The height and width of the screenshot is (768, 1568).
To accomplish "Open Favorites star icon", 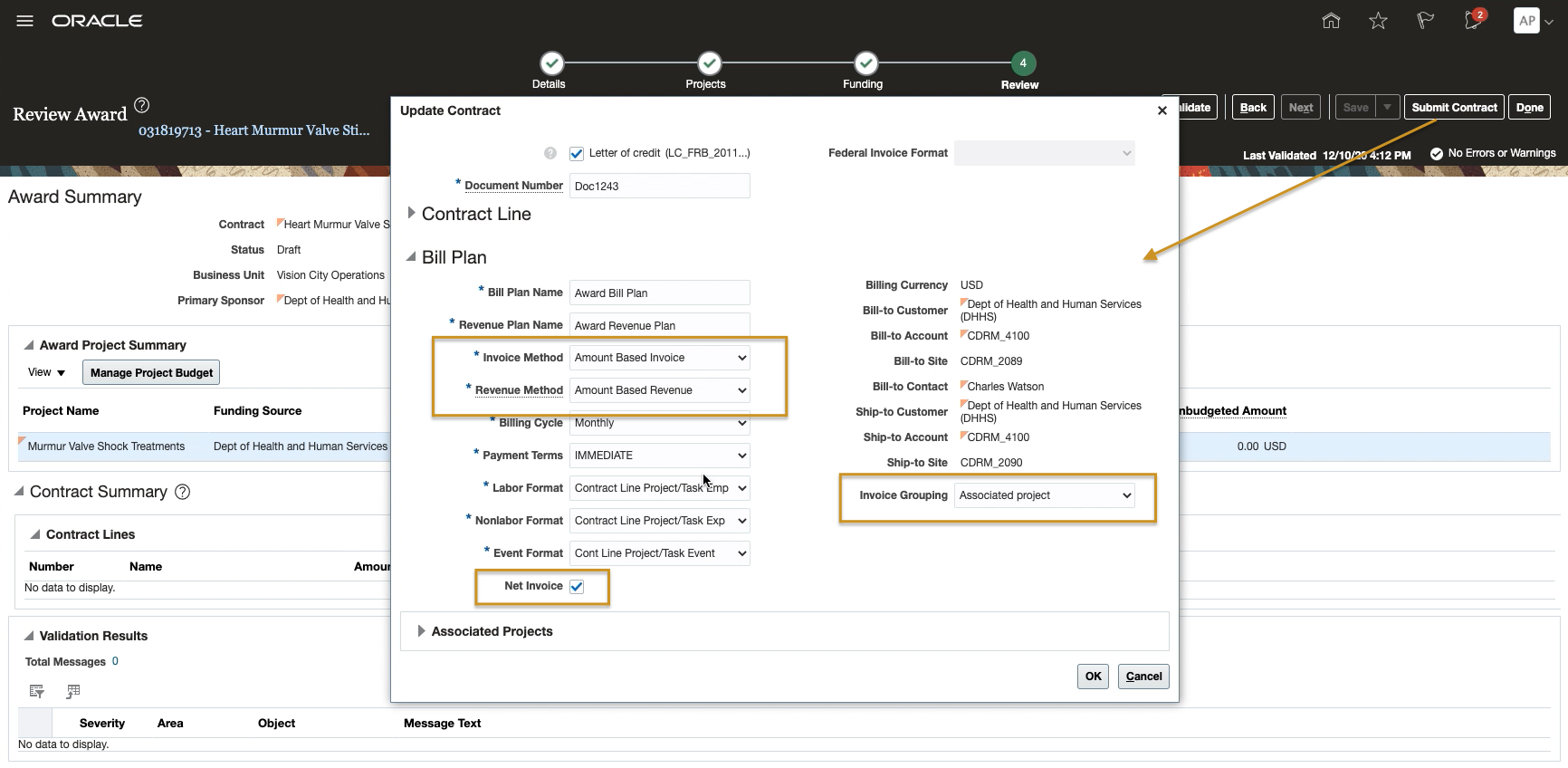I will [x=1378, y=21].
